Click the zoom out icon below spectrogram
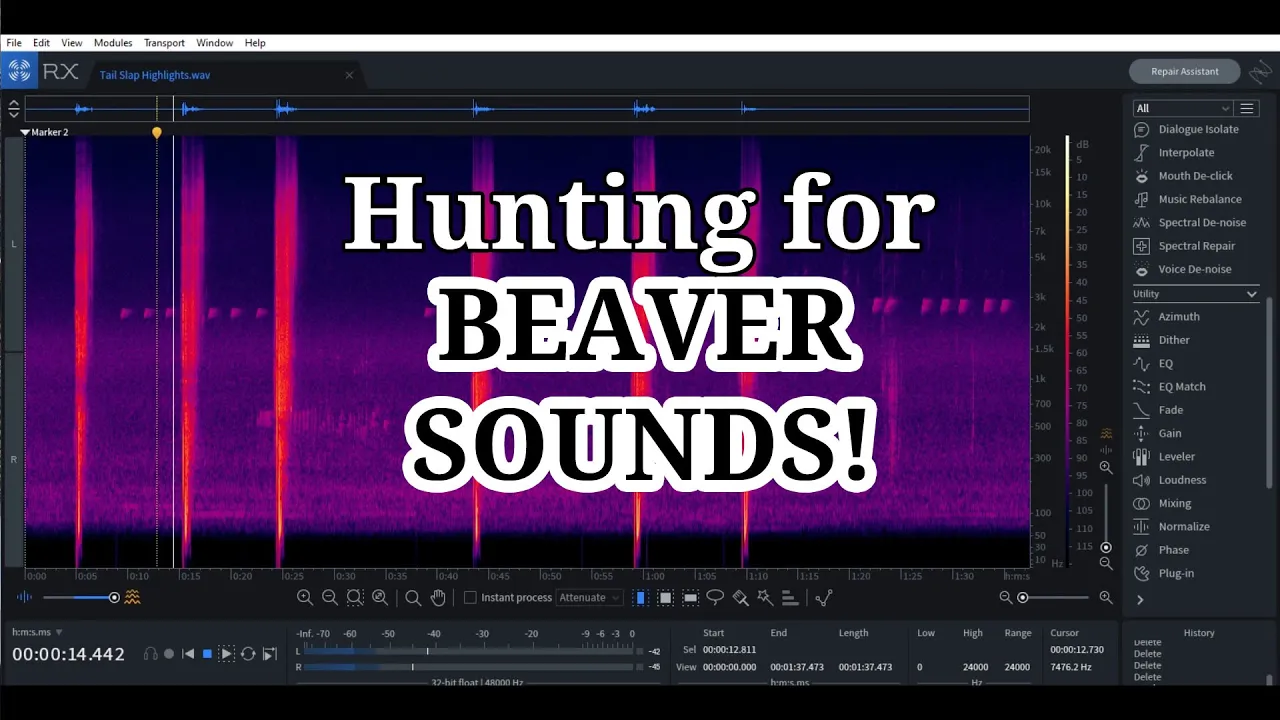The image size is (1280, 720). (x=330, y=597)
